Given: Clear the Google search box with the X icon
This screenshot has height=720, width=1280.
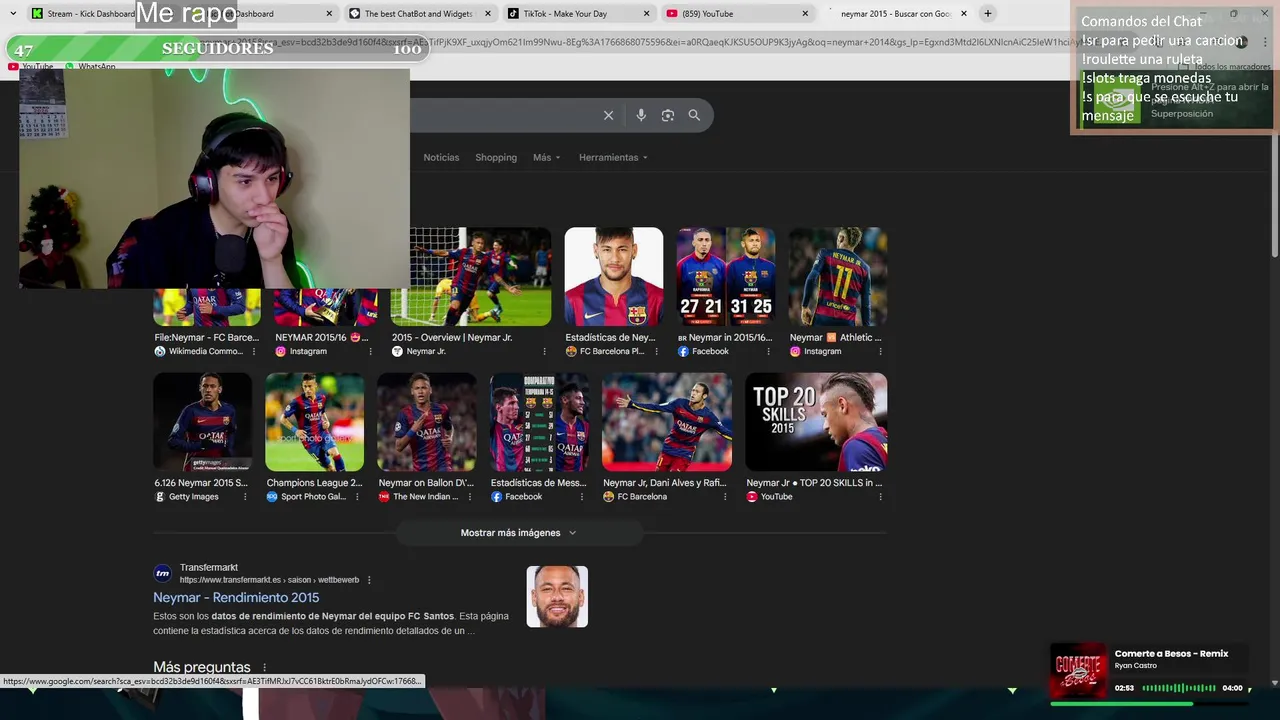Looking at the screenshot, I should (x=608, y=115).
